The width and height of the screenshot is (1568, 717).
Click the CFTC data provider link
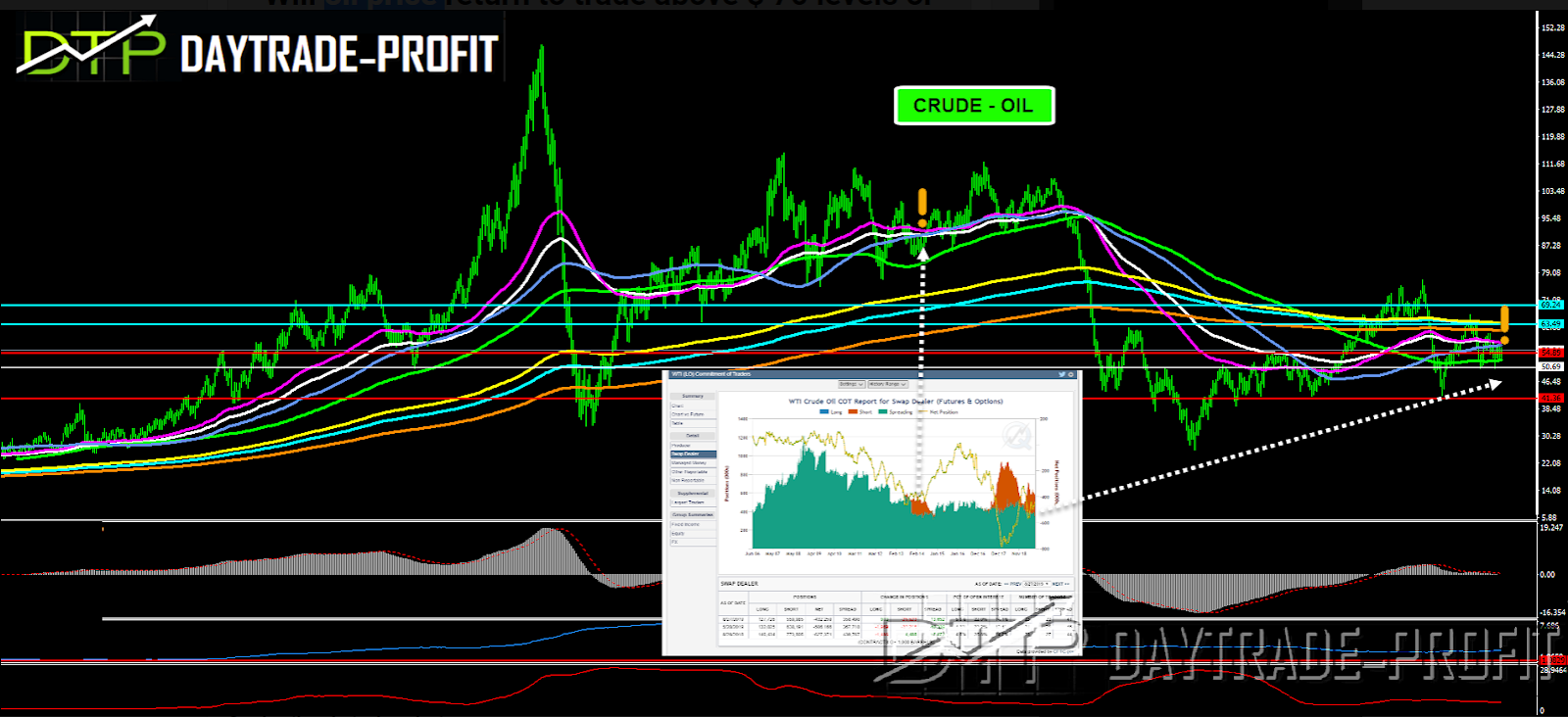coord(1063,651)
